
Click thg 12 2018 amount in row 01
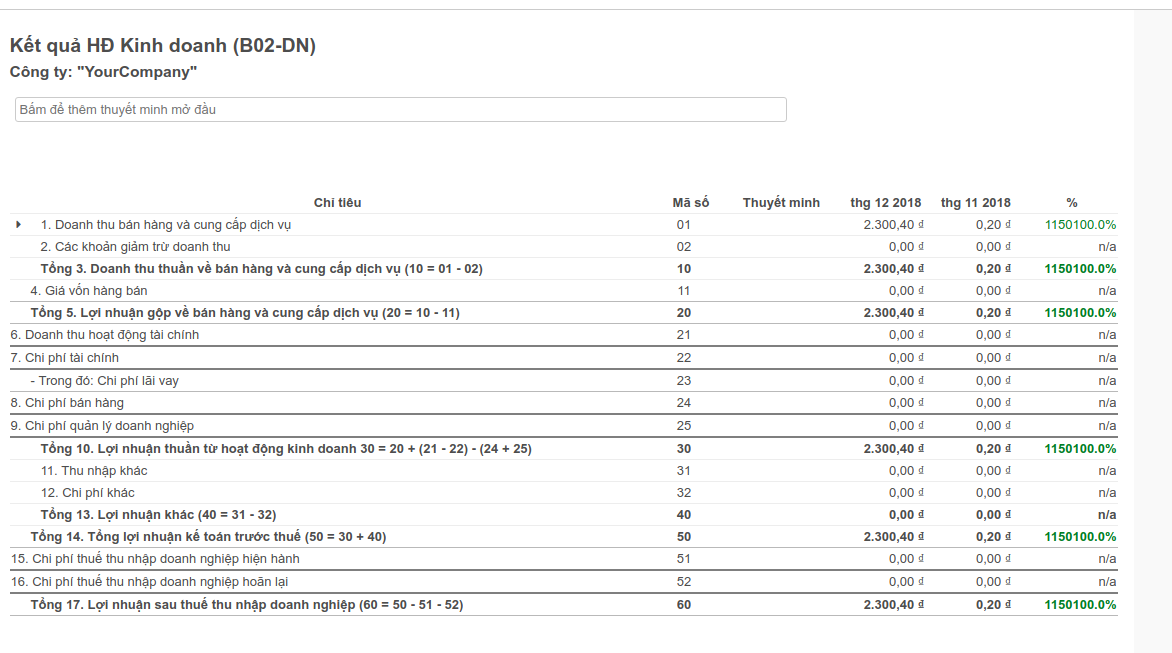tap(893, 224)
